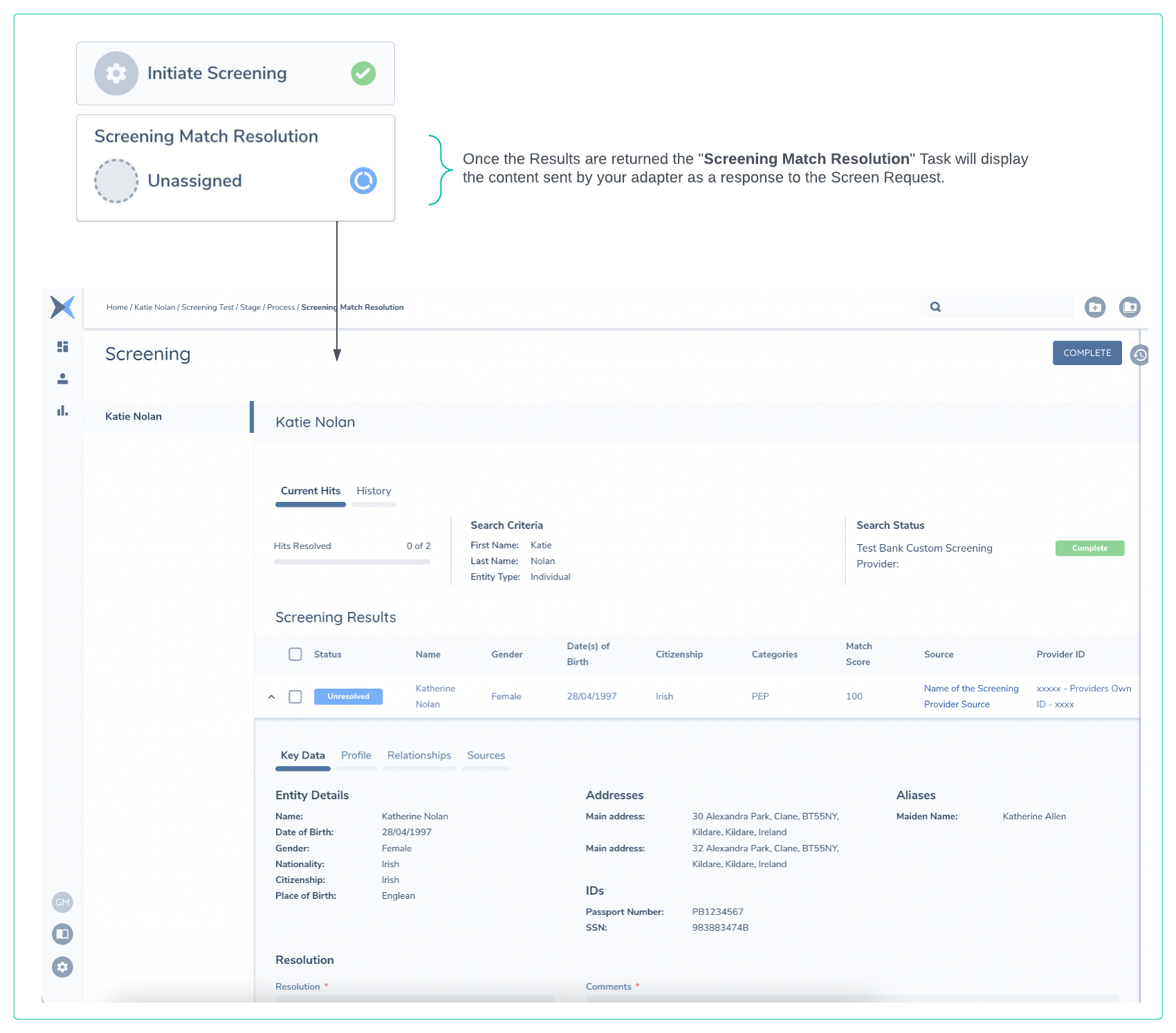This screenshot has width=1176, height=1033.
Task: Open the bar chart reports sidebar icon
Action: pos(62,411)
